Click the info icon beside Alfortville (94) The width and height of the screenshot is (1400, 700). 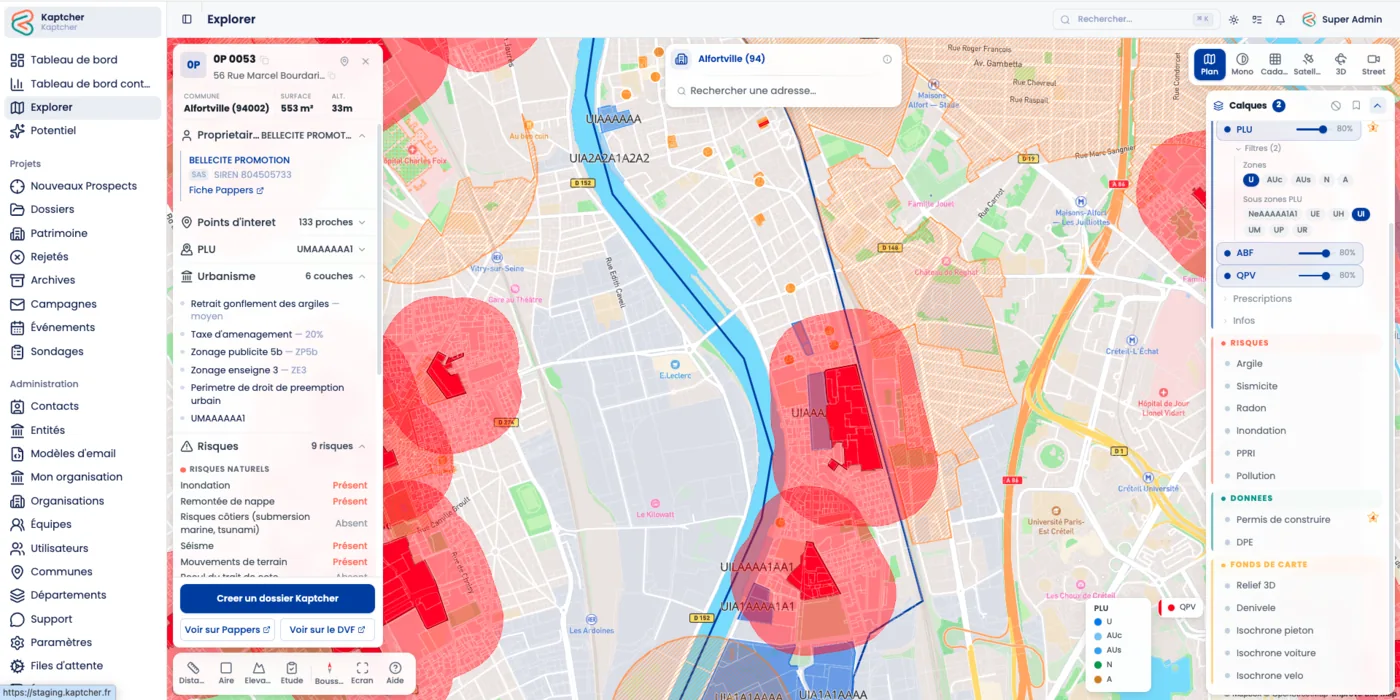pyautogui.click(x=887, y=59)
